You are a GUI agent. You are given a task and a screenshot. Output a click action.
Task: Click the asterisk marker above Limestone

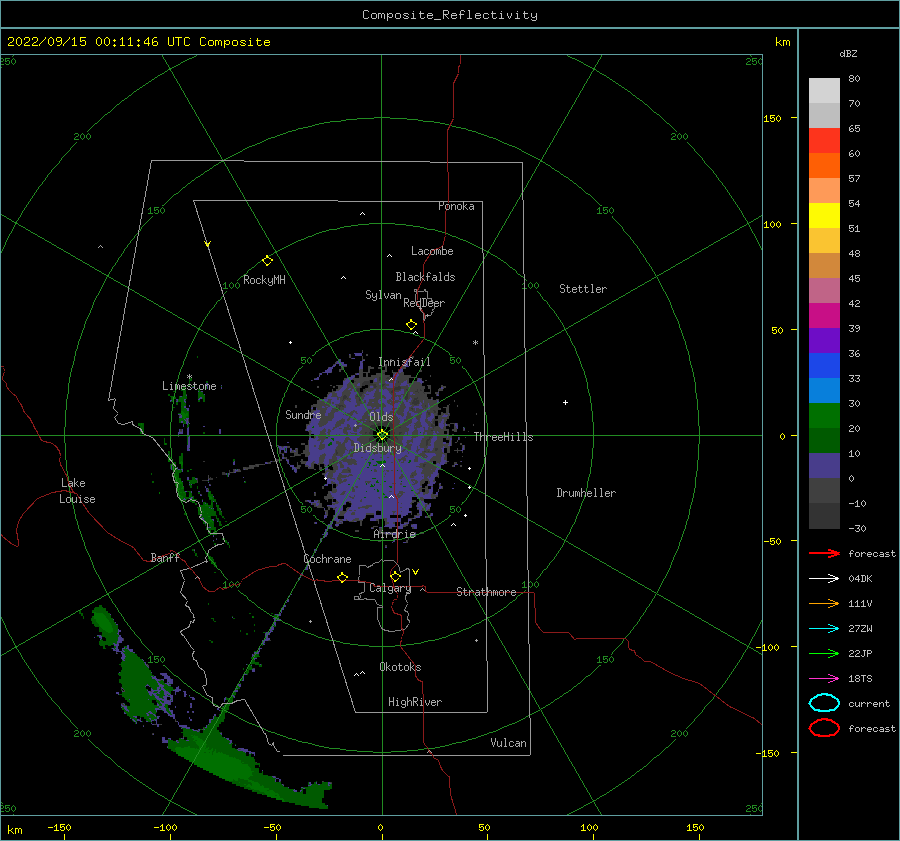[x=189, y=377]
